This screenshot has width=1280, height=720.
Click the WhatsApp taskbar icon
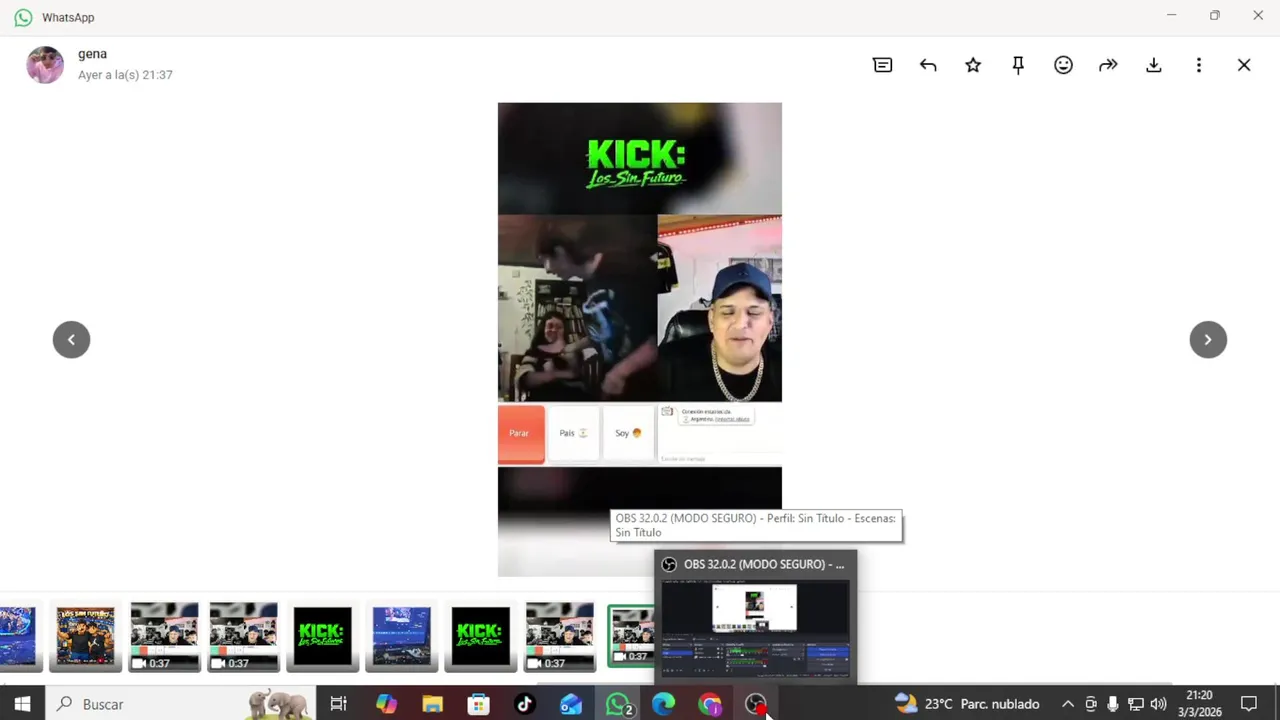click(618, 704)
